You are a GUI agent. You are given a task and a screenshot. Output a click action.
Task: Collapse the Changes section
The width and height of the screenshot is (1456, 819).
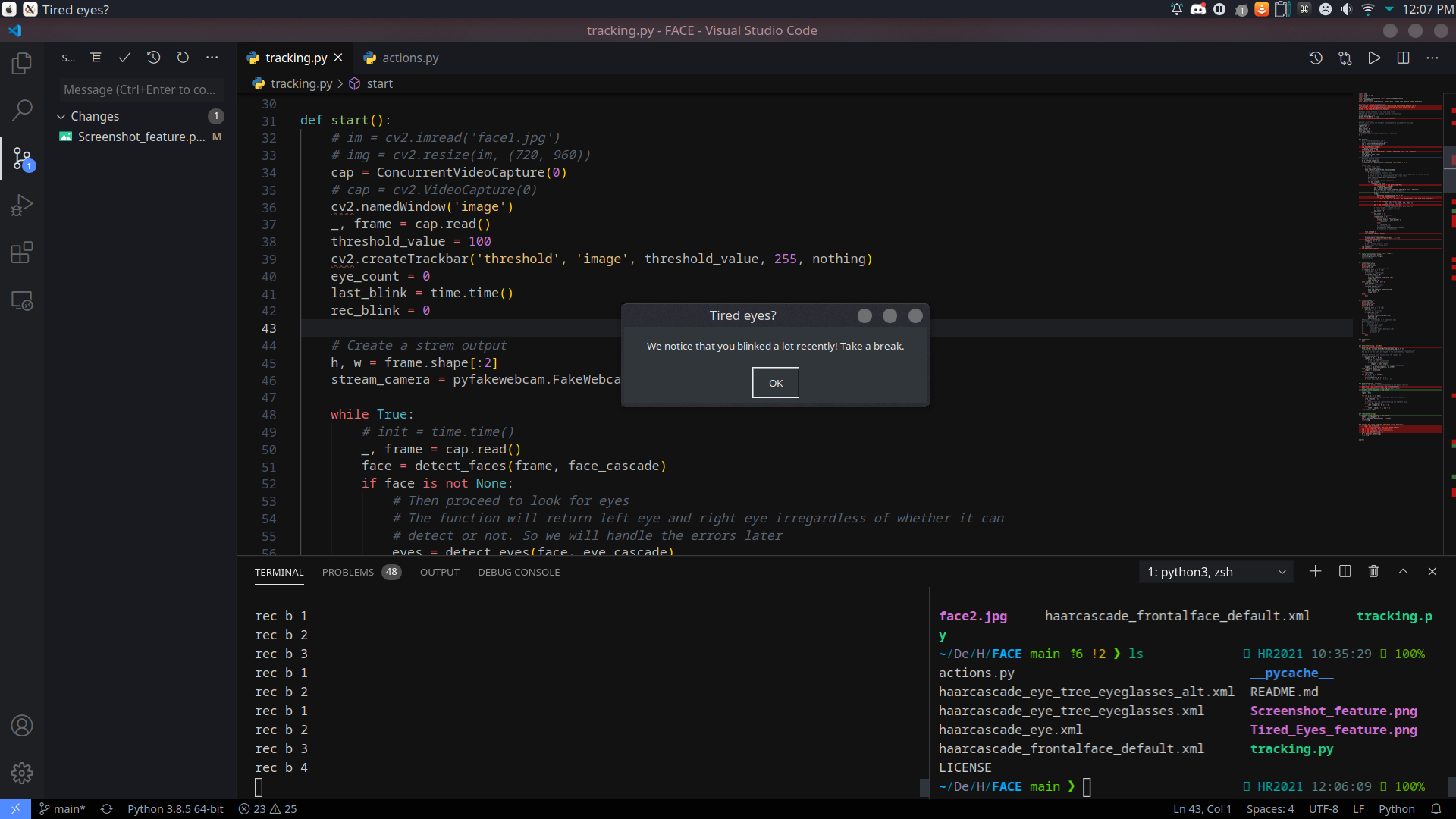(x=61, y=116)
